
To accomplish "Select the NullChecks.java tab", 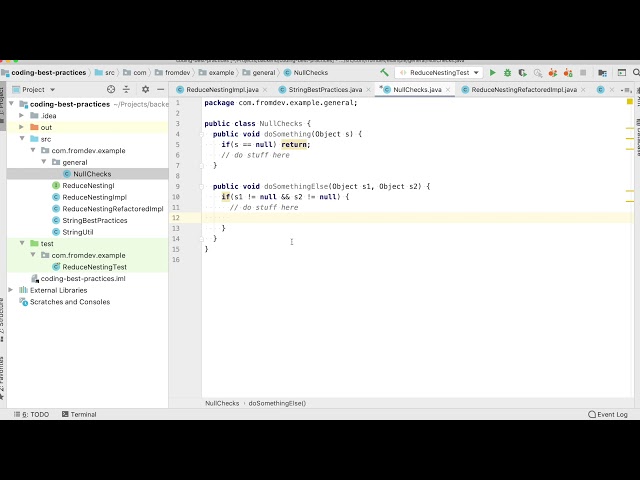I will point(417,89).
